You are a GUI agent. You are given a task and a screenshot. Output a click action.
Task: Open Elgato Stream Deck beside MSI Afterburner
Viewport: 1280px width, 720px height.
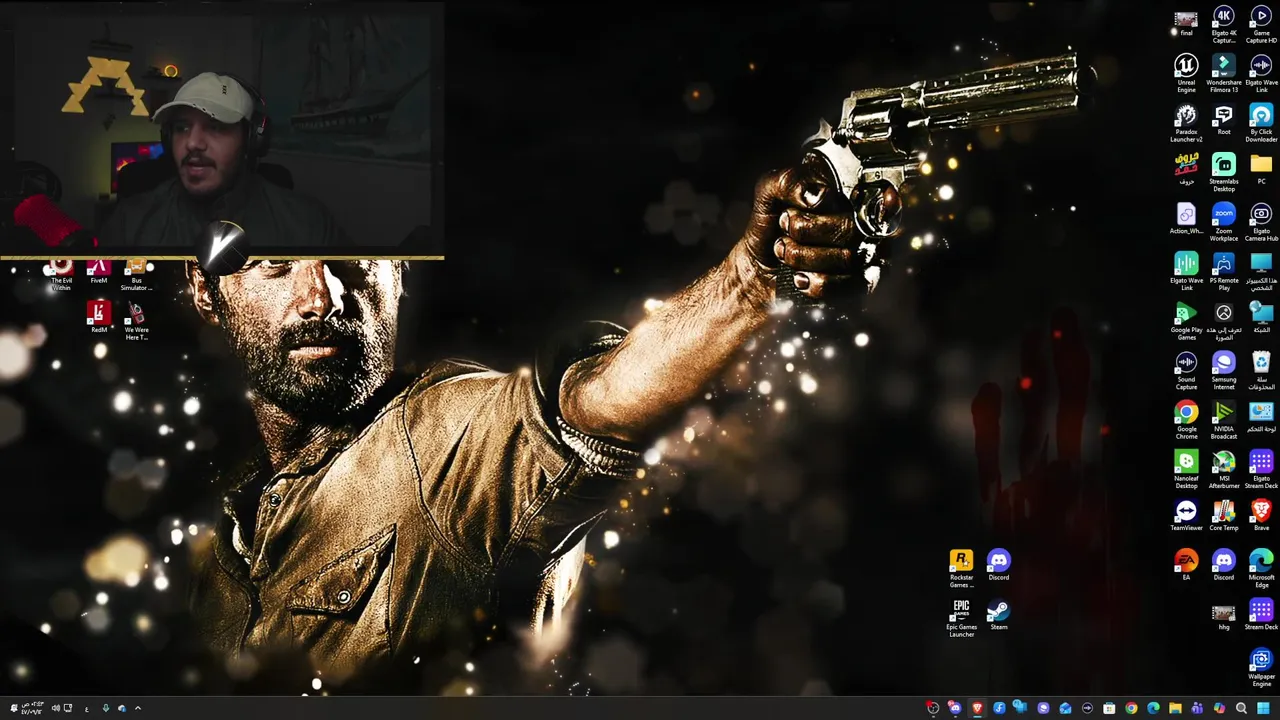pyautogui.click(x=1261, y=468)
